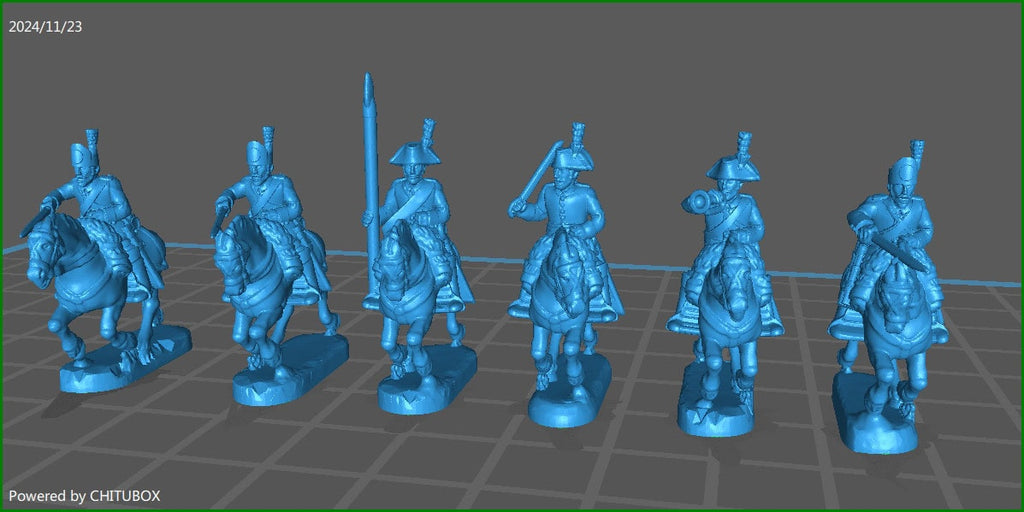Screen dimensions: 1024x512
Task: Click the 2024/11/23 date stamp
Action: (x=45, y=26)
